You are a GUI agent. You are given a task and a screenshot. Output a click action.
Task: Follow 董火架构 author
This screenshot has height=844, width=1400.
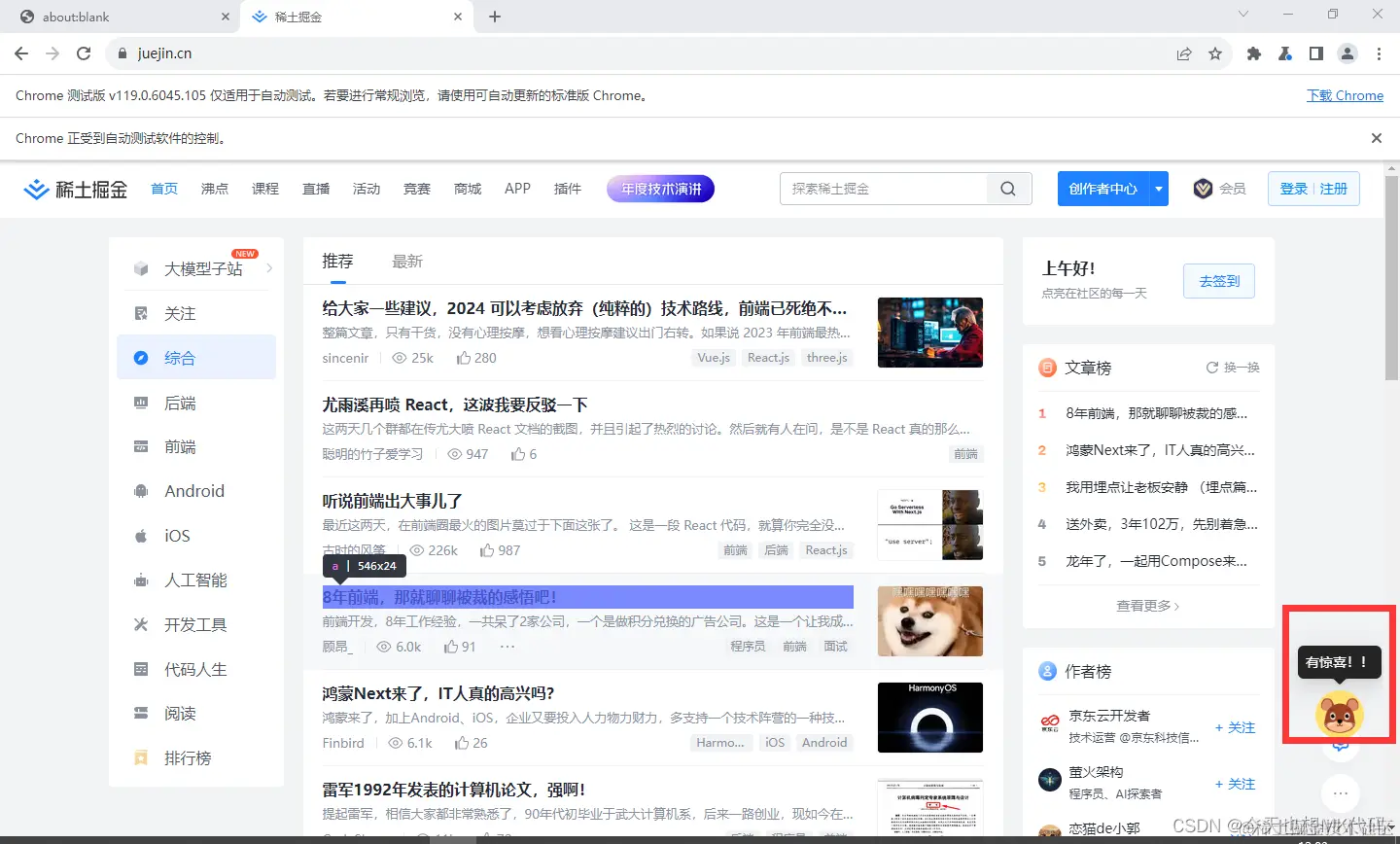pyautogui.click(x=1235, y=784)
